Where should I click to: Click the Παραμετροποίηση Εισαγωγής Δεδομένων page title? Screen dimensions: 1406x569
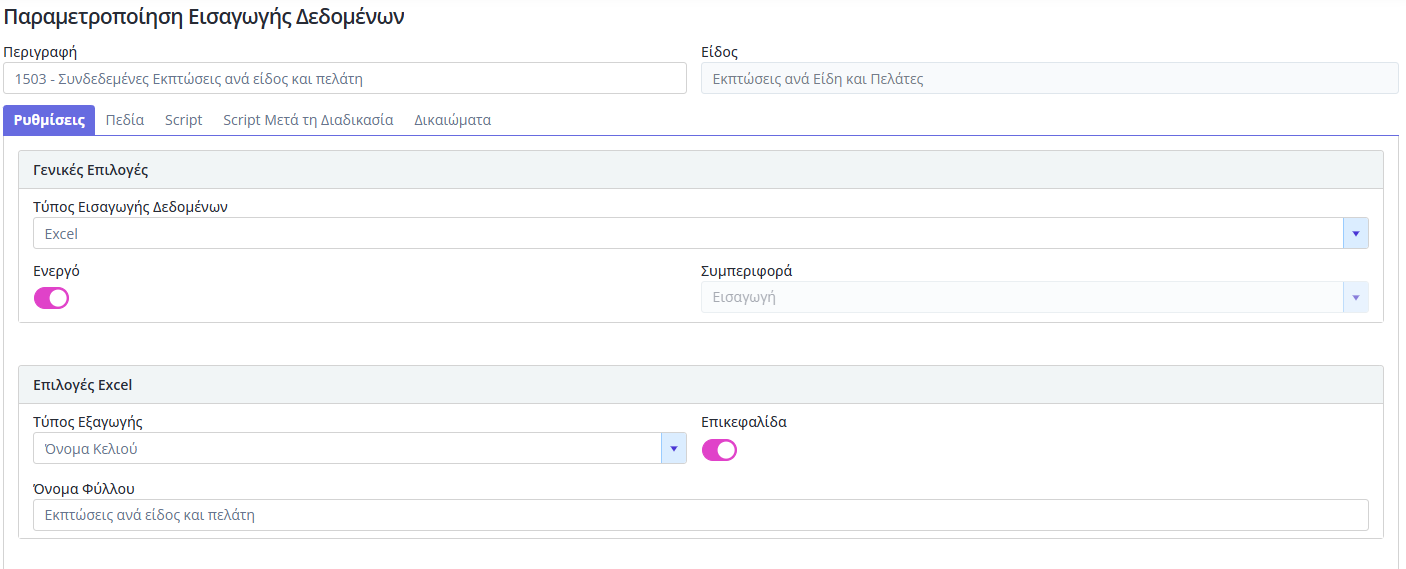[x=205, y=18]
